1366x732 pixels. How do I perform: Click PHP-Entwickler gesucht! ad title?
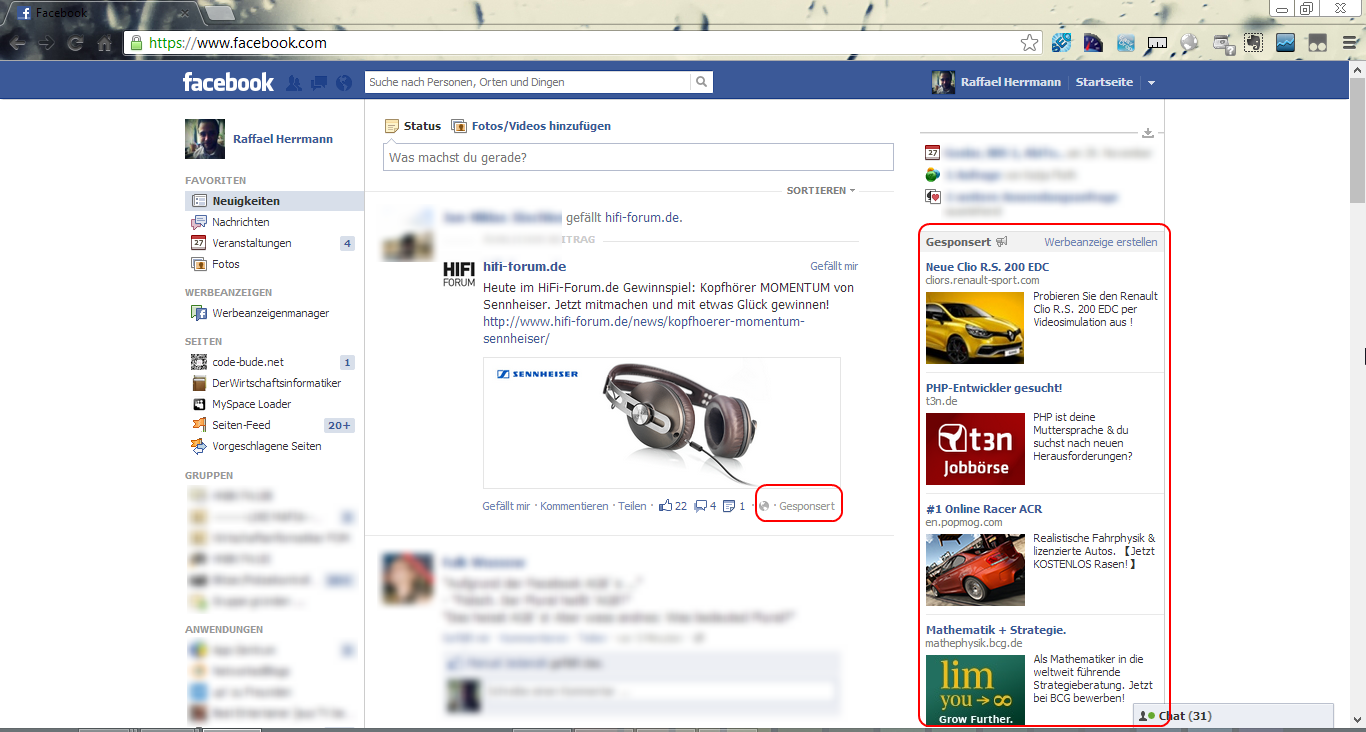994,388
